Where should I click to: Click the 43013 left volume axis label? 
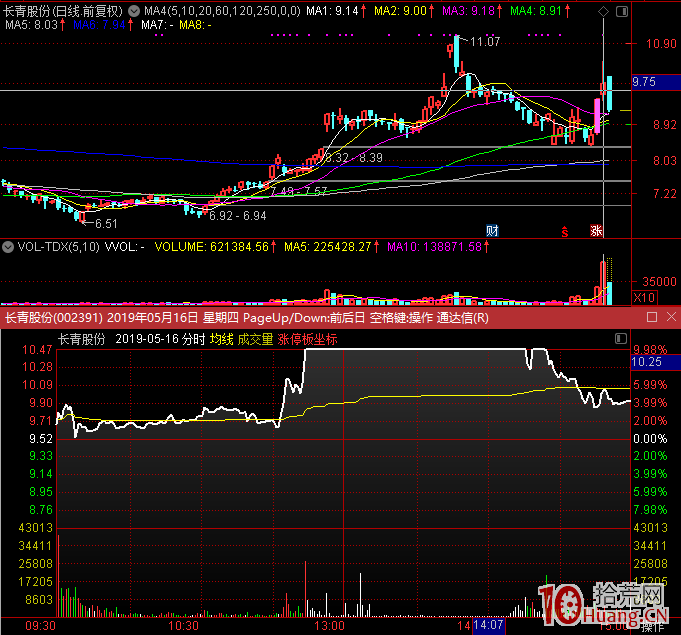[x=36, y=528]
